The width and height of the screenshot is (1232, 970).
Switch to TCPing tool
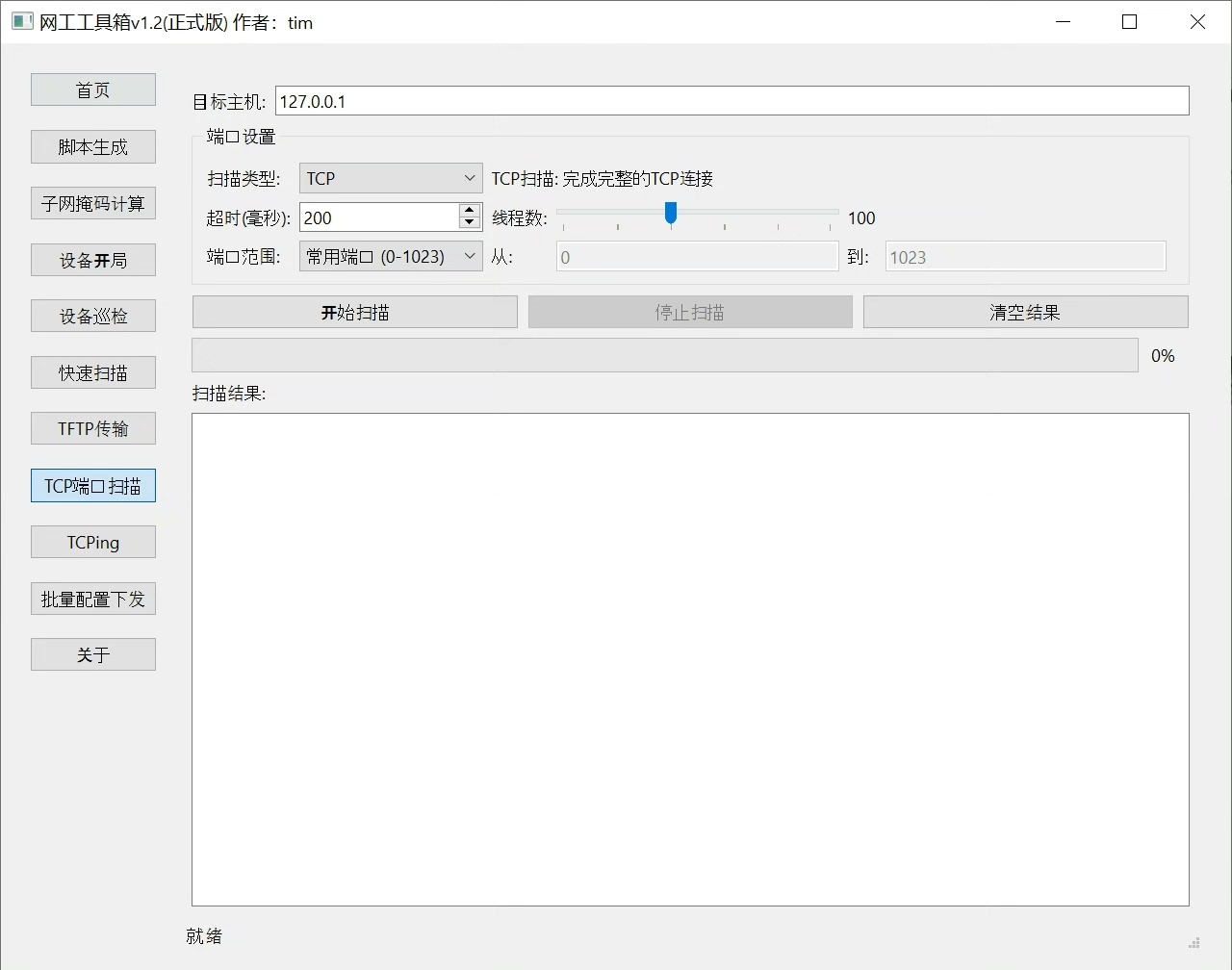(93, 543)
